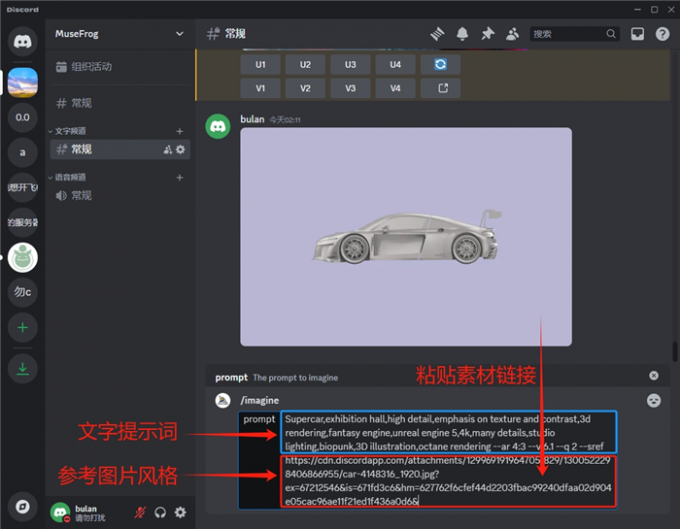Click the V1 variation button
Image resolution: width=680 pixels, height=529 pixels.
(260, 88)
